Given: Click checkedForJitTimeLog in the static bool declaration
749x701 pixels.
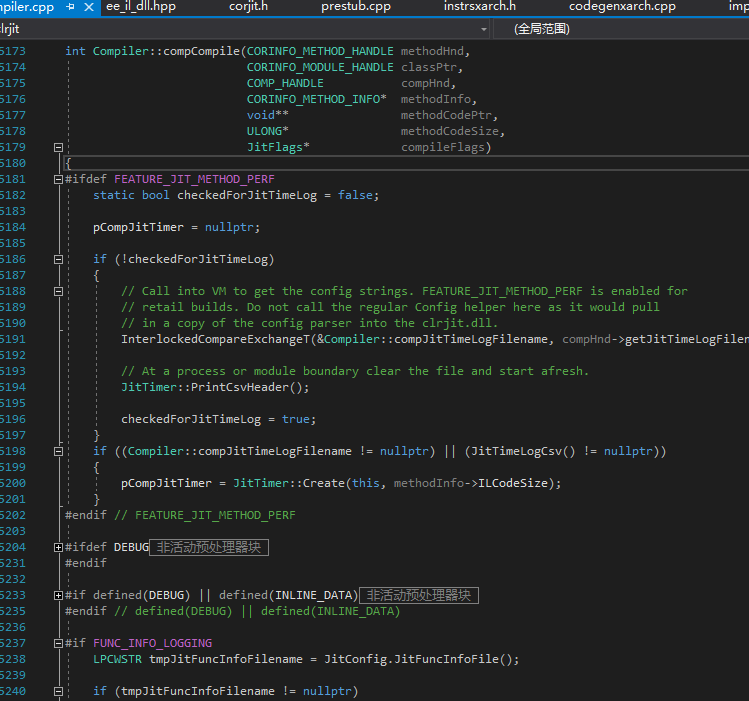Looking at the screenshot, I should coord(247,195).
